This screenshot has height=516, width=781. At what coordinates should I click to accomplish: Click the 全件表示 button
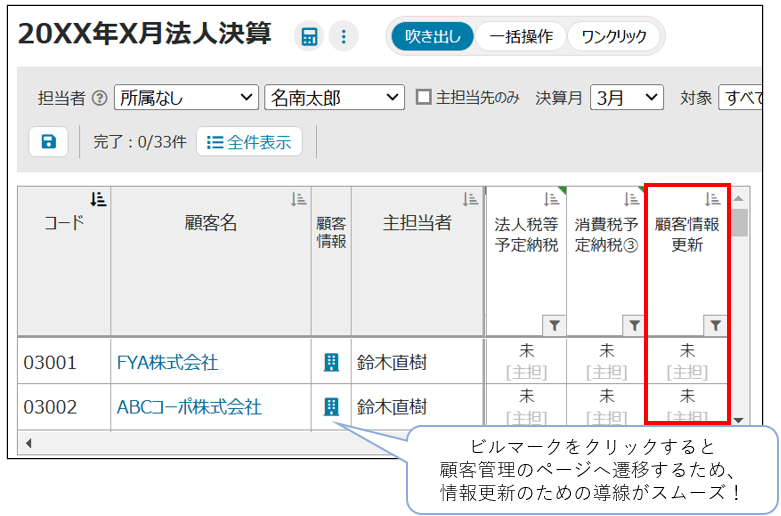coord(249,142)
